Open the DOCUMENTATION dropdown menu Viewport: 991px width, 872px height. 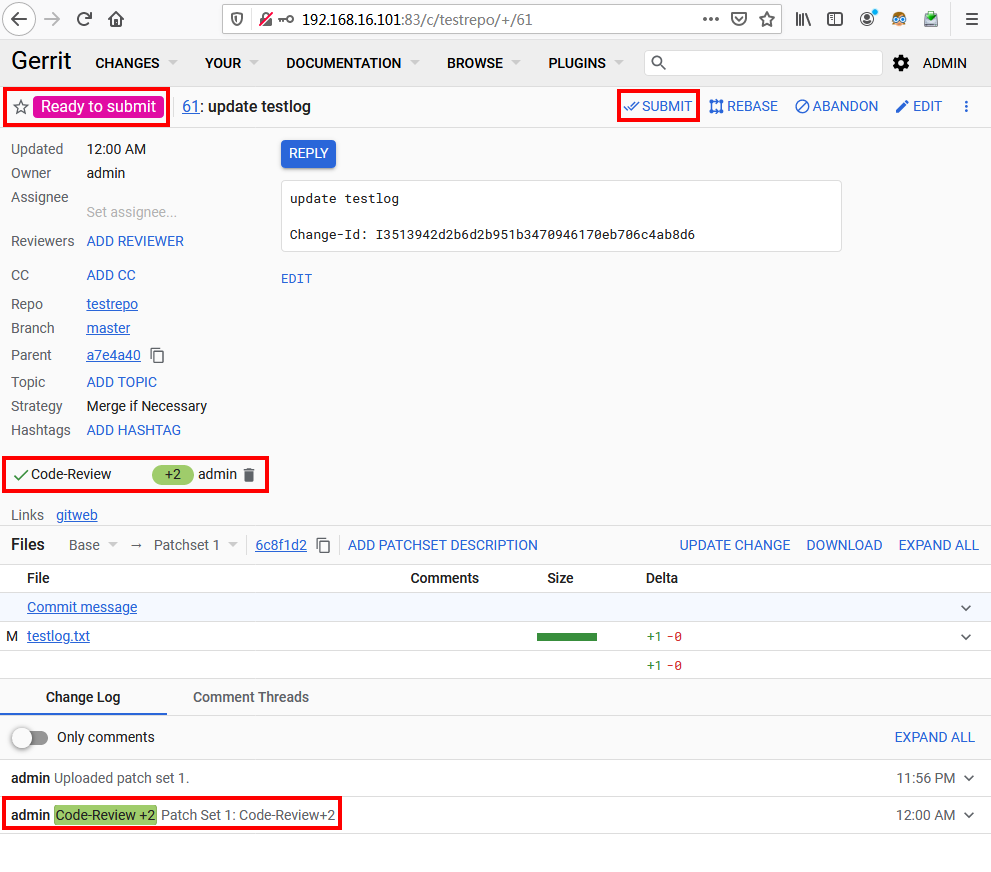pyautogui.click(x=353, y=63)
